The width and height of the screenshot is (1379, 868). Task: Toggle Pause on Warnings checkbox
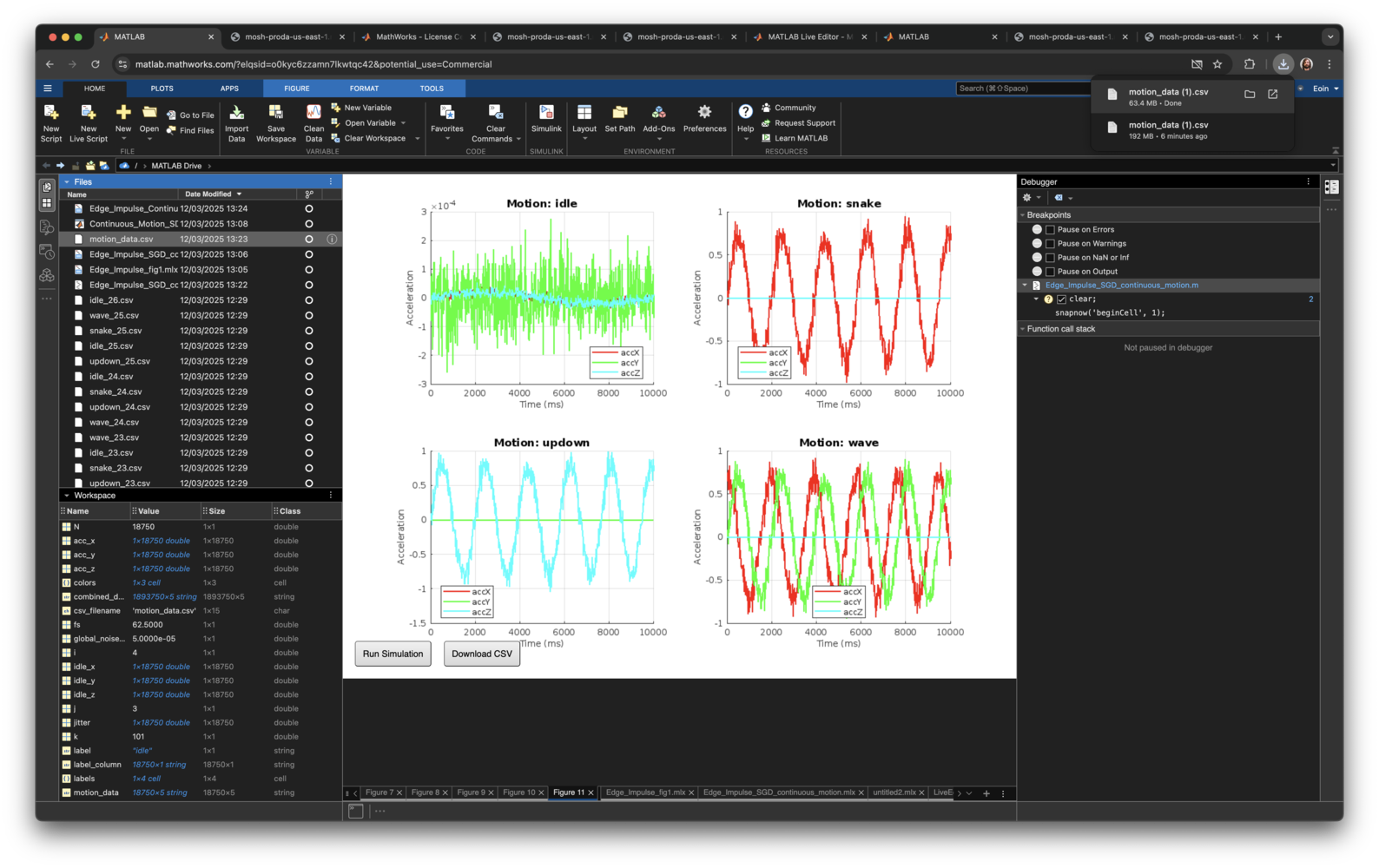1050,244
